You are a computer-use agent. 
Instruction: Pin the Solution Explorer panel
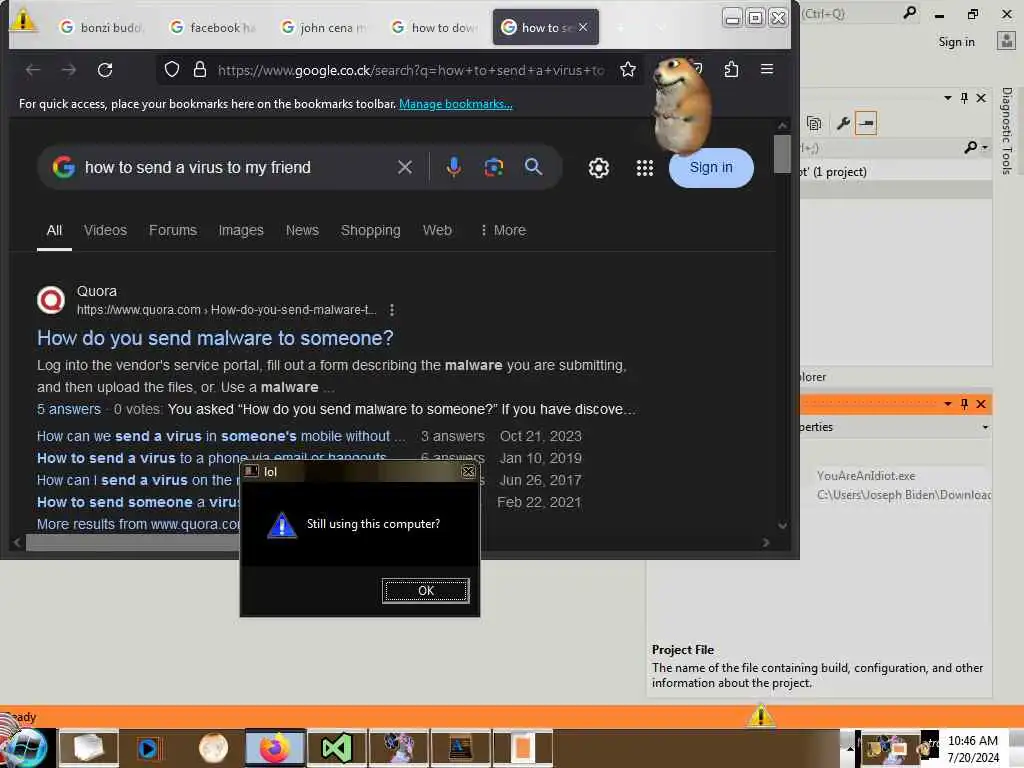[x=964, y=98]
